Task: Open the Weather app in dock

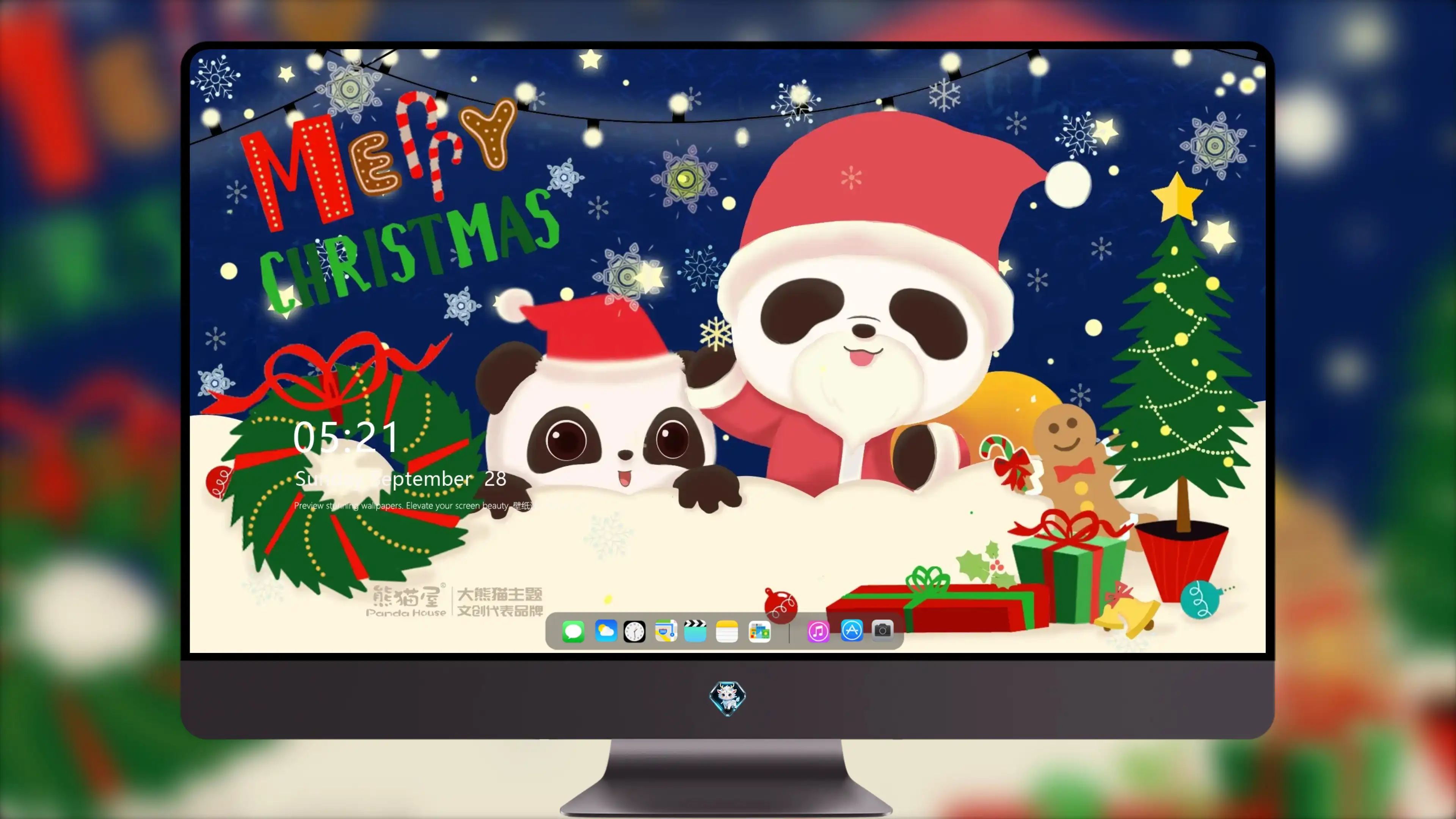Action: click(x=606, y=631)
